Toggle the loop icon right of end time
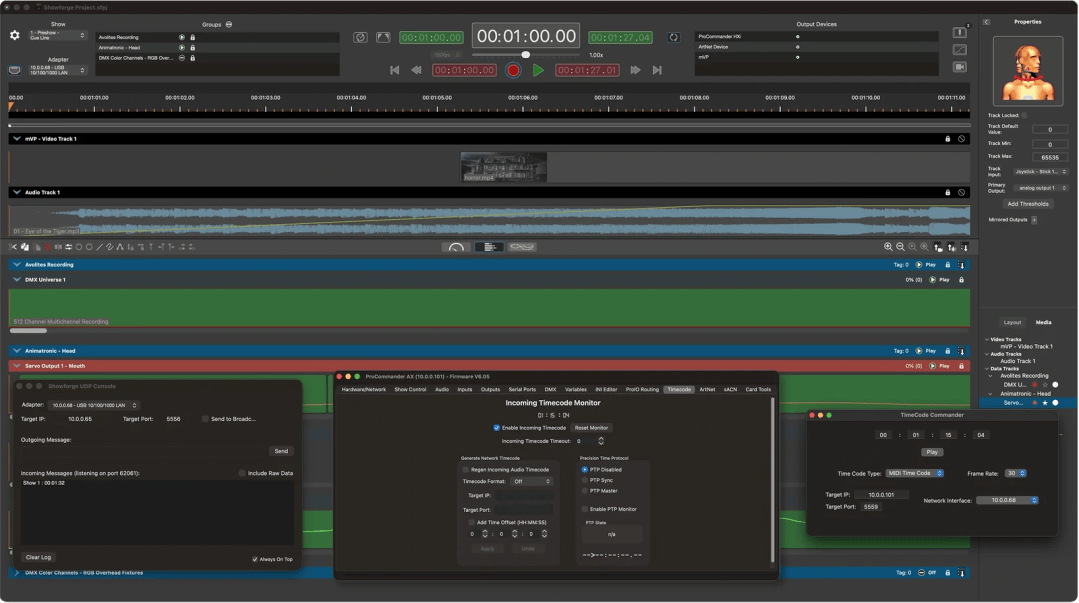Screen dimensions: 1079x603 point(674,37)
